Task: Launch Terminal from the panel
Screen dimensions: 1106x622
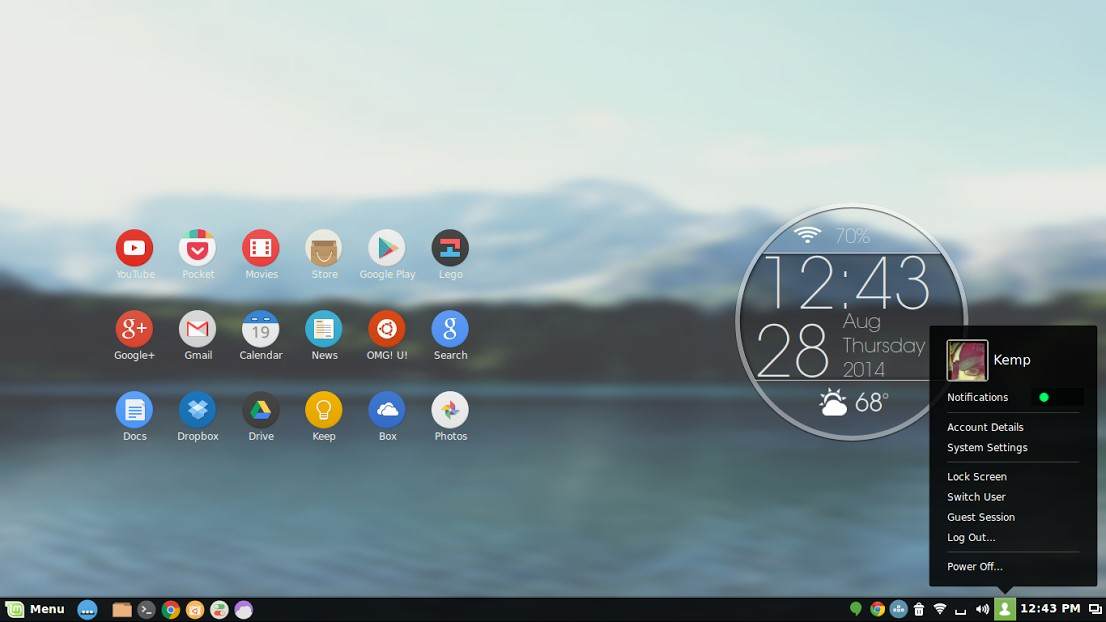Action: [x=147, y=609]
